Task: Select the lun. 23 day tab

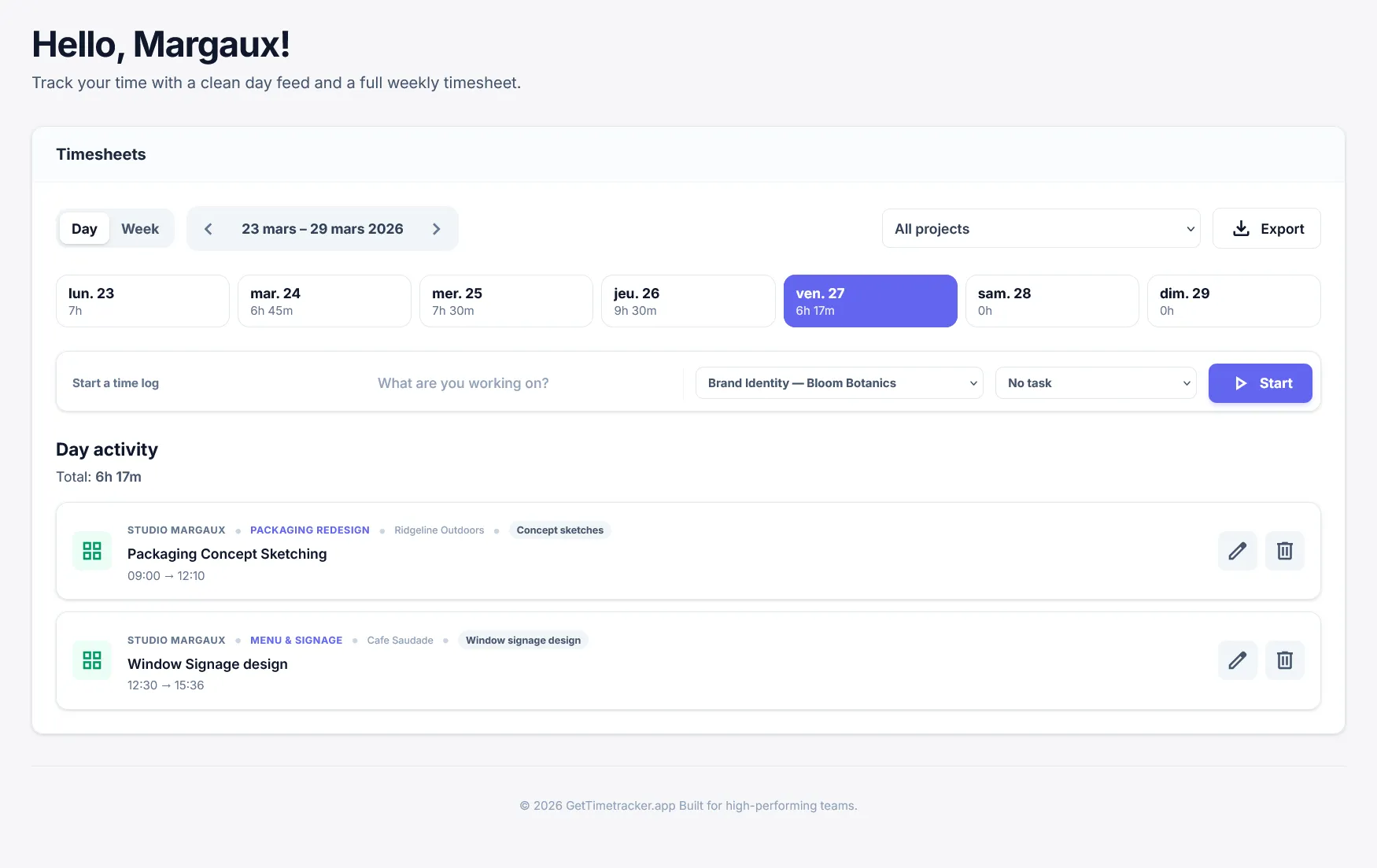Action: pyautogui.click(x=142, y=301)
